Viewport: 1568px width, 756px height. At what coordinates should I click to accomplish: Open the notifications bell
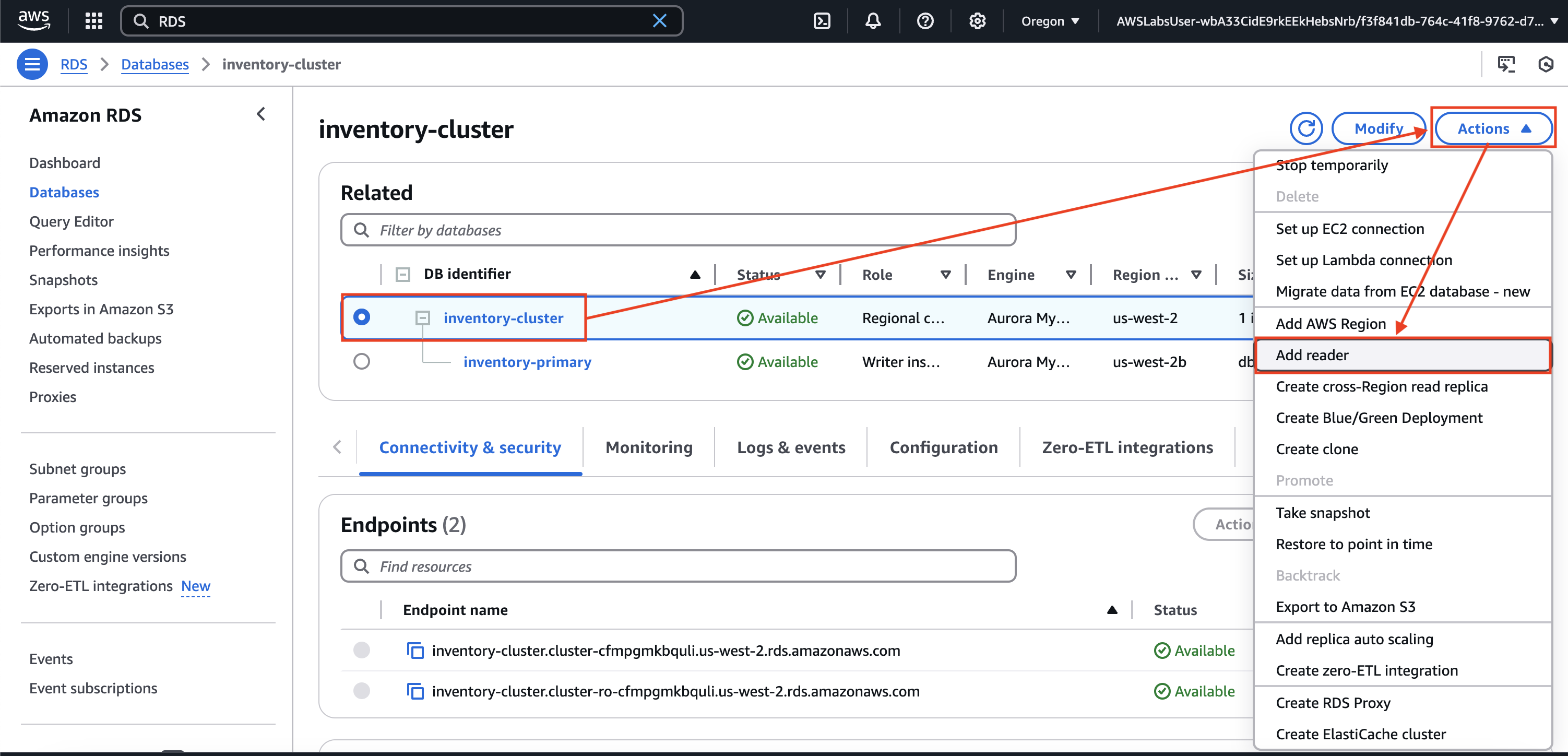(873, 21)
